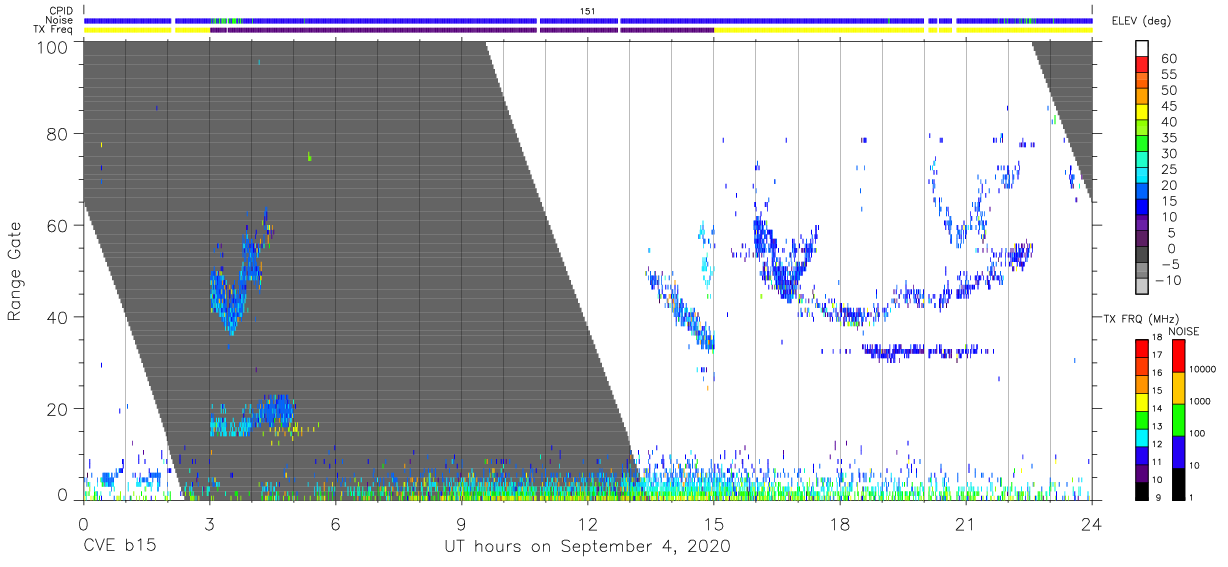This screenshot has height=567, width=1228.
Task: Click the '6' tick on the UT hours axis
Action: coord(336,522)
